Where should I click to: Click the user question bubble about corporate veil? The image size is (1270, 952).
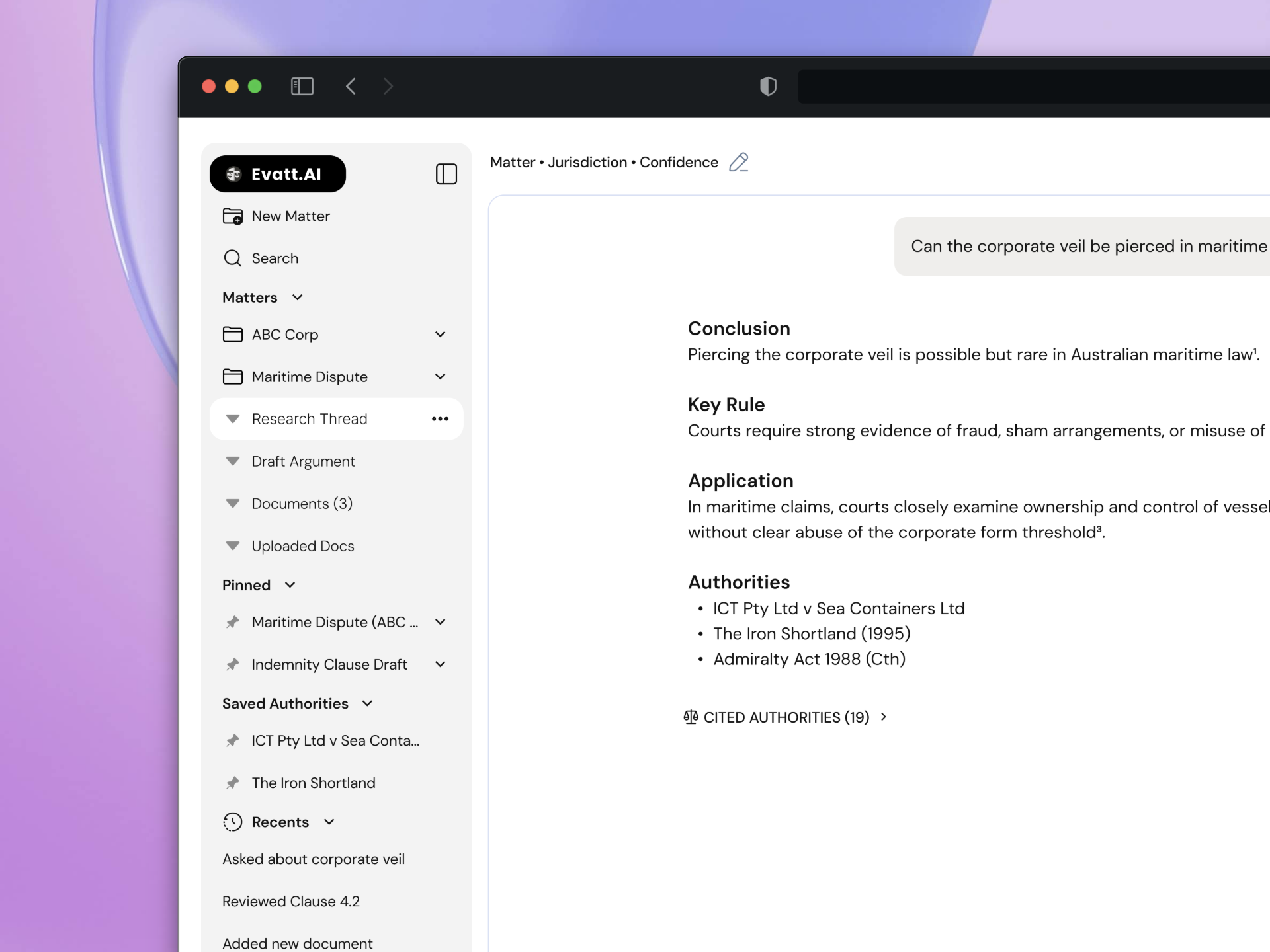pos(1082,247)
